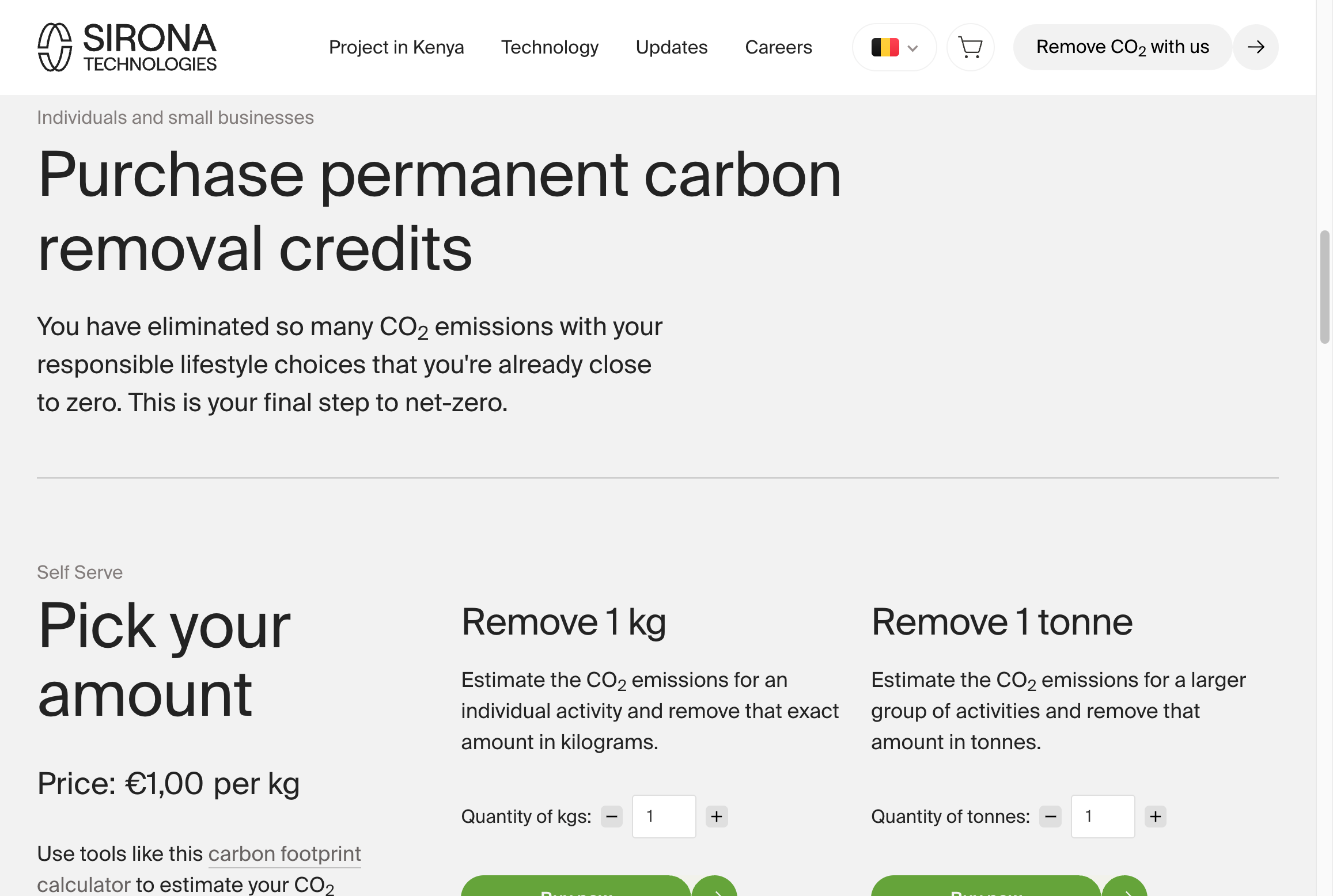Open Project in Kenya menu item
The width and height of the screenshot is (1333, 896).
[396, 47]
